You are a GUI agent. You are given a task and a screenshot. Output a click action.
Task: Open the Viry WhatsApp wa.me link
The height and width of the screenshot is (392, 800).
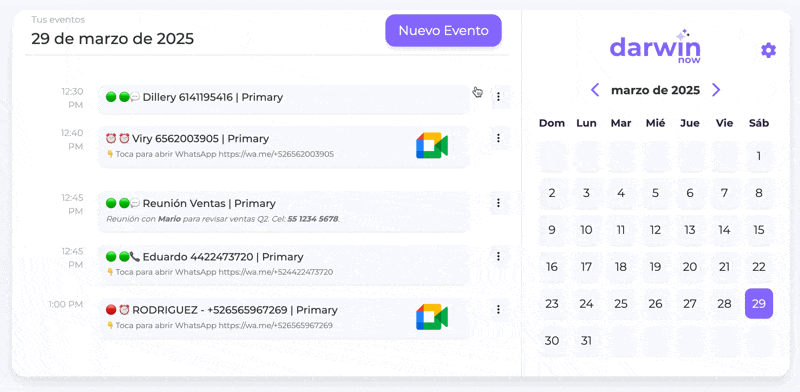point(277,154)
